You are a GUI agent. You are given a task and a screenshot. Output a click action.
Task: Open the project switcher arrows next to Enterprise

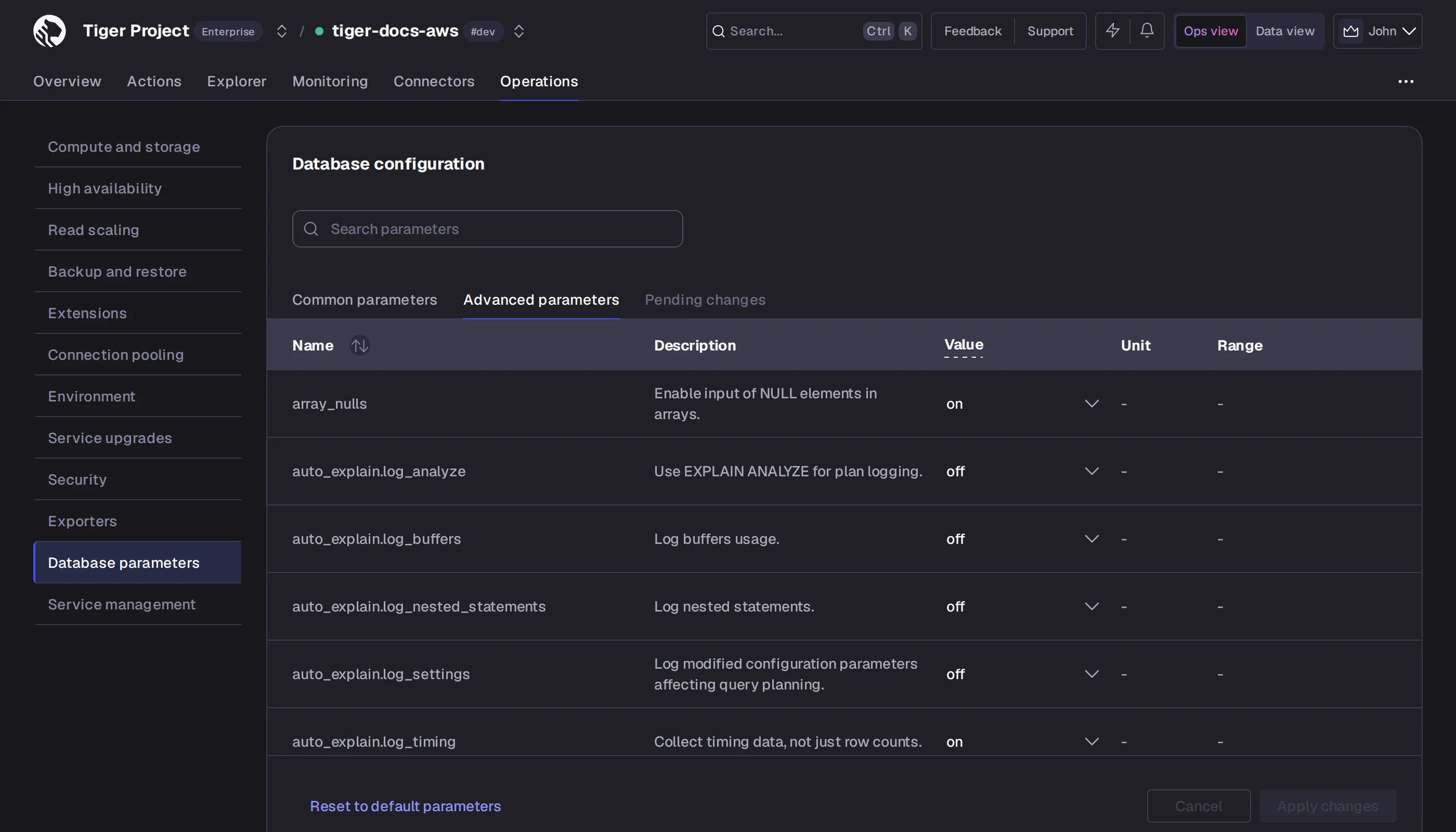click(281, 31)
